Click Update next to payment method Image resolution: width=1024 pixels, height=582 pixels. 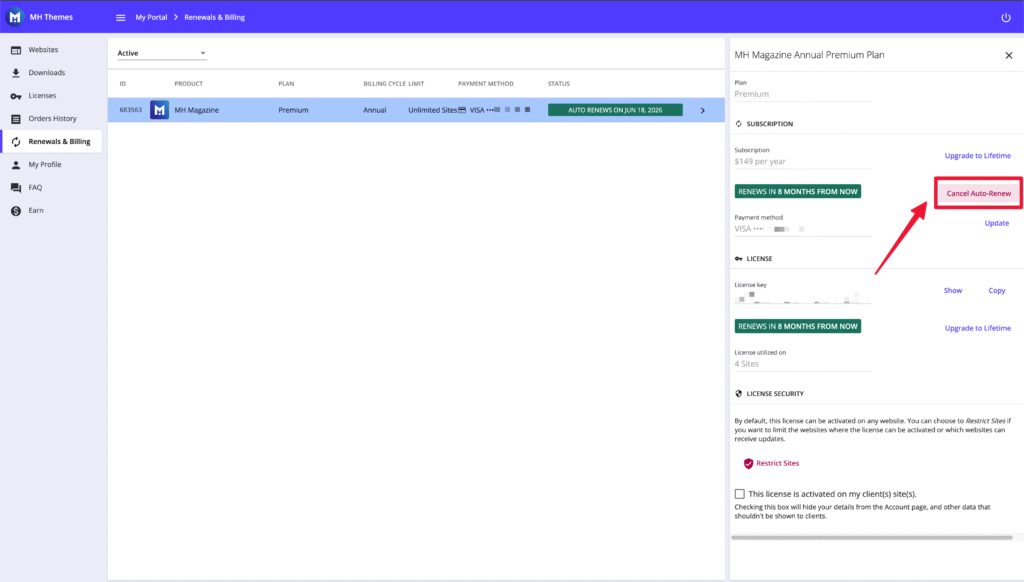996,223
